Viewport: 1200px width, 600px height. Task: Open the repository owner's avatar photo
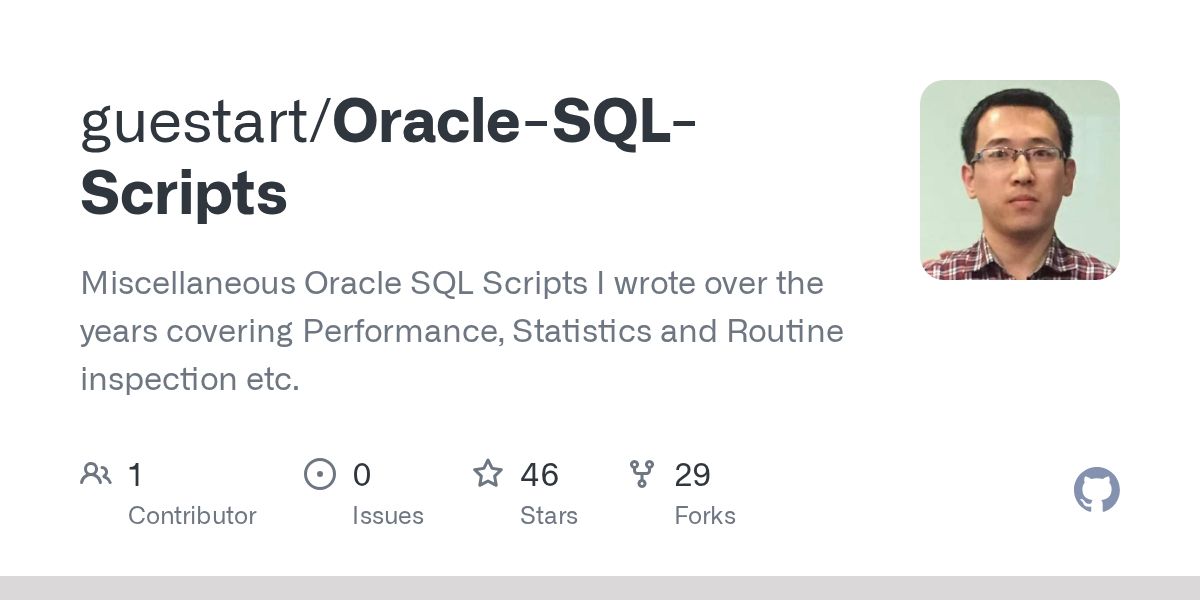[1019, 180]
